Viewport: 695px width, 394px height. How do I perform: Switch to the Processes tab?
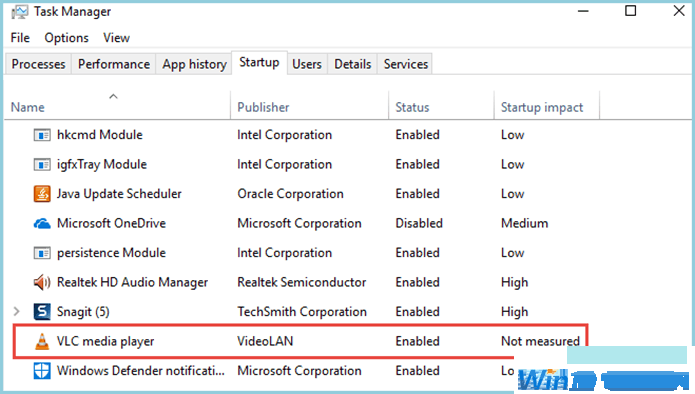tap(38, 64)
